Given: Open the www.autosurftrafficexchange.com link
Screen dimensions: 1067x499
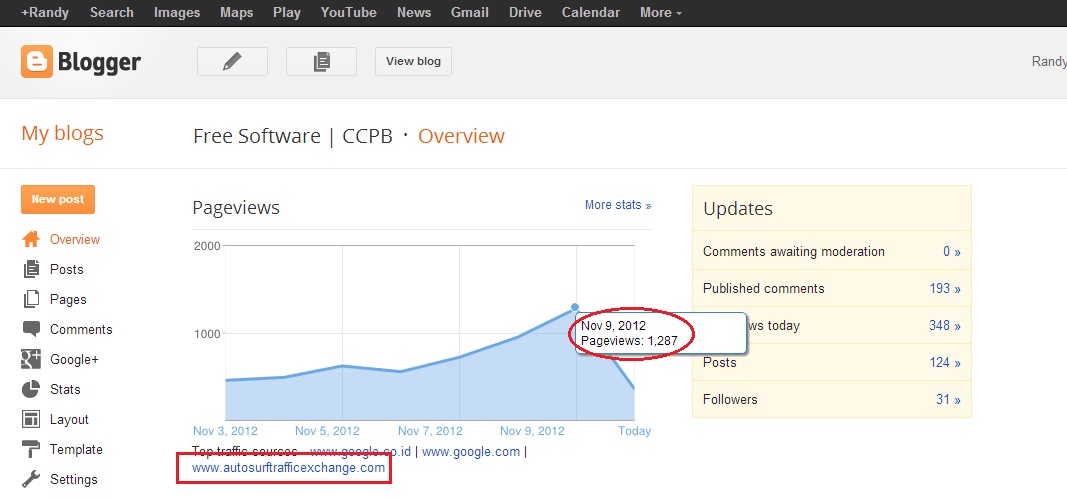Looking at the screenshot, I should tap(289, 468).
